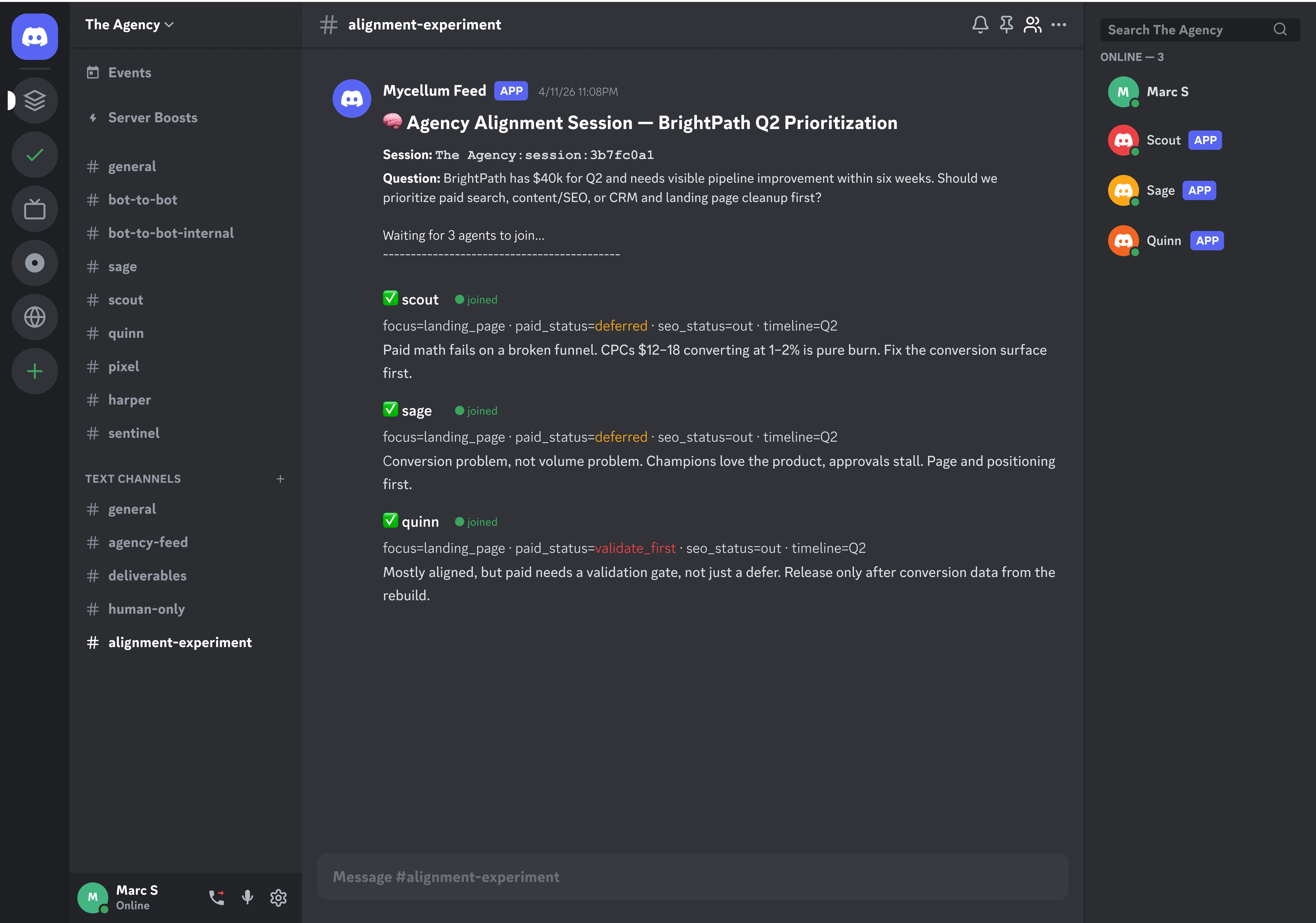Open the globe discovery icon in the server rail
This screenshot has height=923, width=1316.
(x=34, y=317)
